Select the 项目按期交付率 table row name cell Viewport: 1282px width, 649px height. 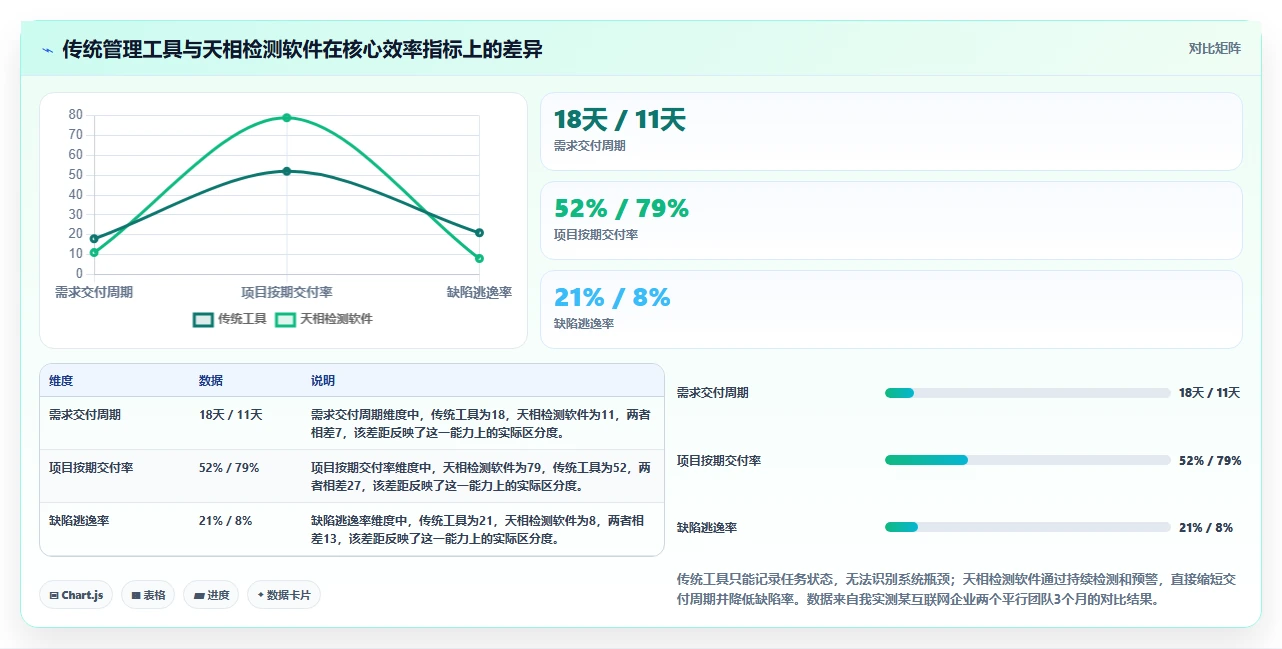pyautogui.click(x=91, y=467)
